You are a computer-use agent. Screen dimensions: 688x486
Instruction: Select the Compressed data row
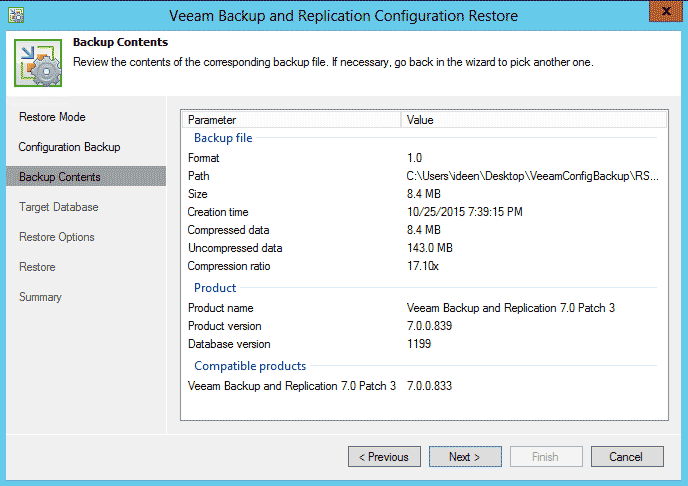coord(424,230)
